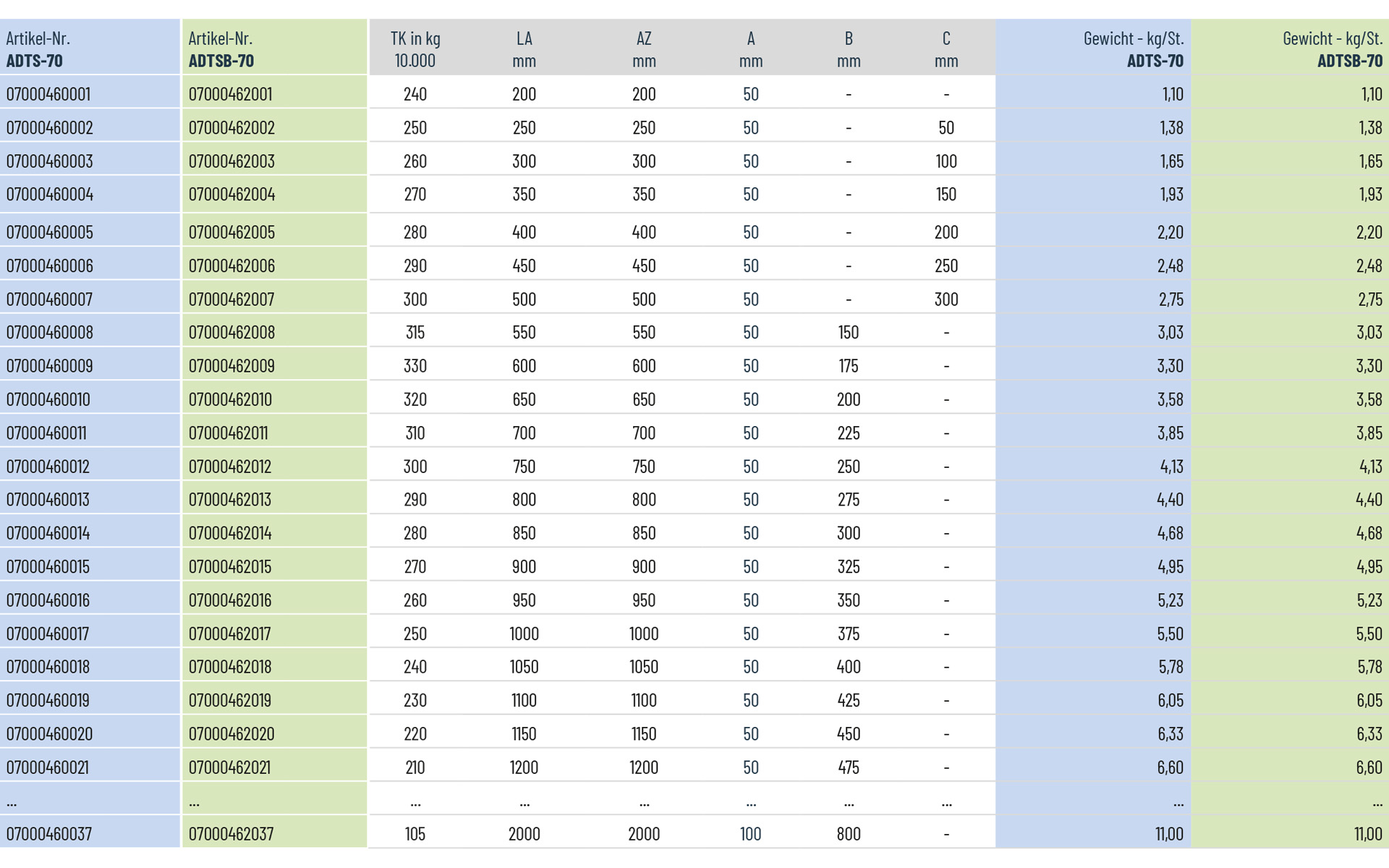Click the Gewicht ADTS-70 column header

[x=1133, y=49]
